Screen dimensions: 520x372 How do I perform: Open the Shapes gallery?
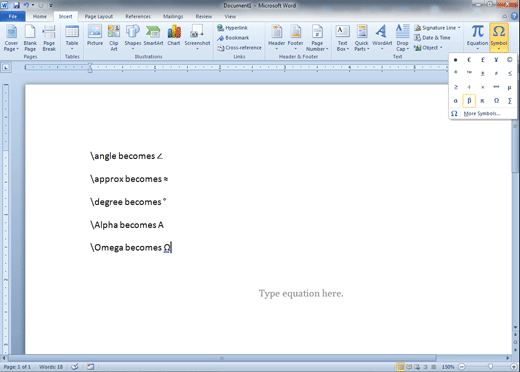coord(133,38)
